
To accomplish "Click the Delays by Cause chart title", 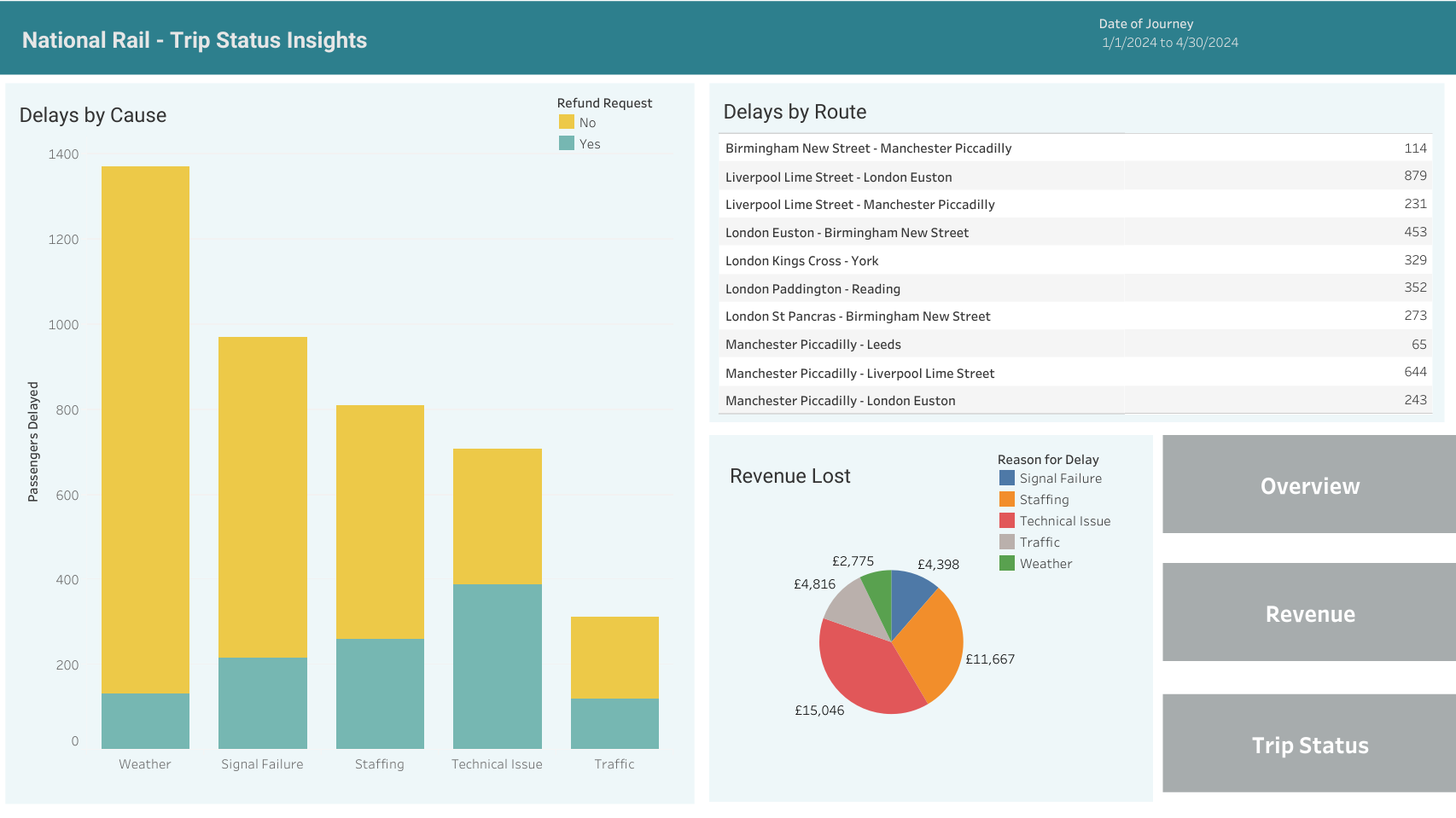I will (93, 115).
